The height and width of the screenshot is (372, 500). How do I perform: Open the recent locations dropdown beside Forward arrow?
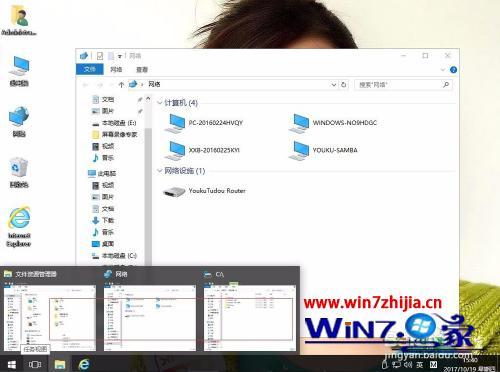111,85
